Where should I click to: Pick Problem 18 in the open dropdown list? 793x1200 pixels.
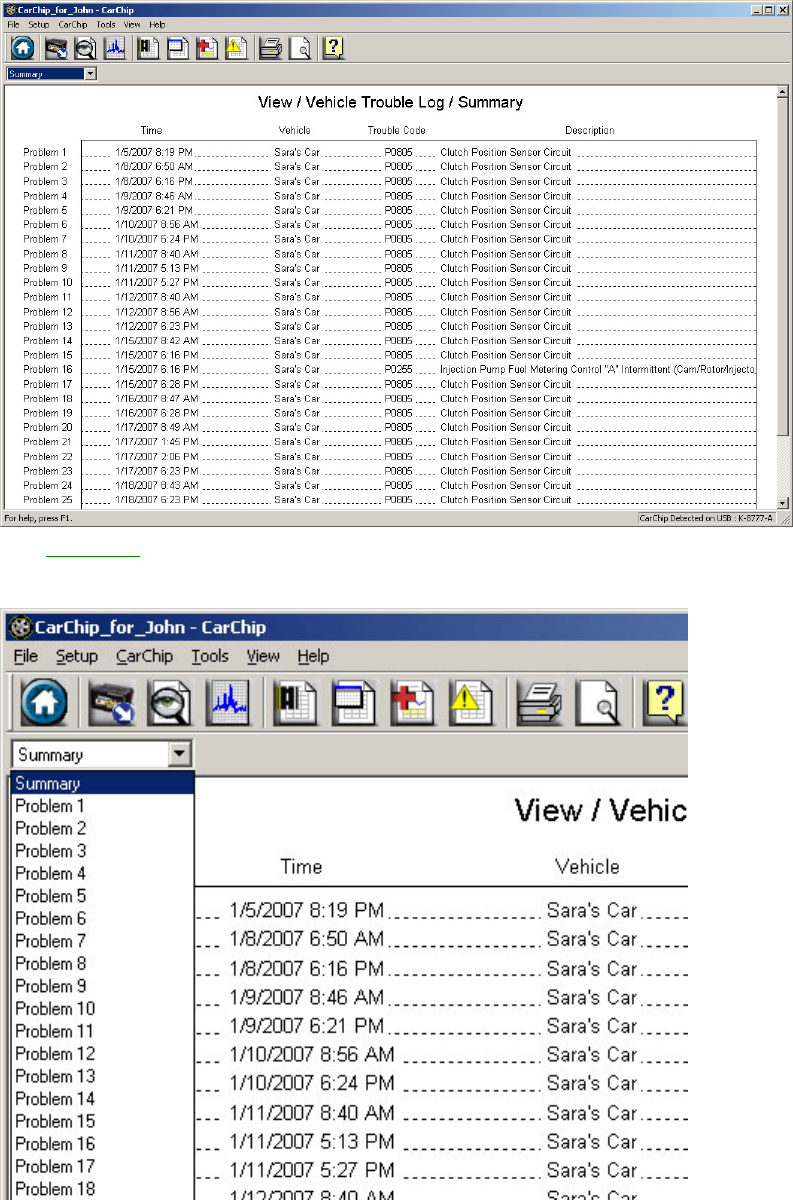(102, 1189)
